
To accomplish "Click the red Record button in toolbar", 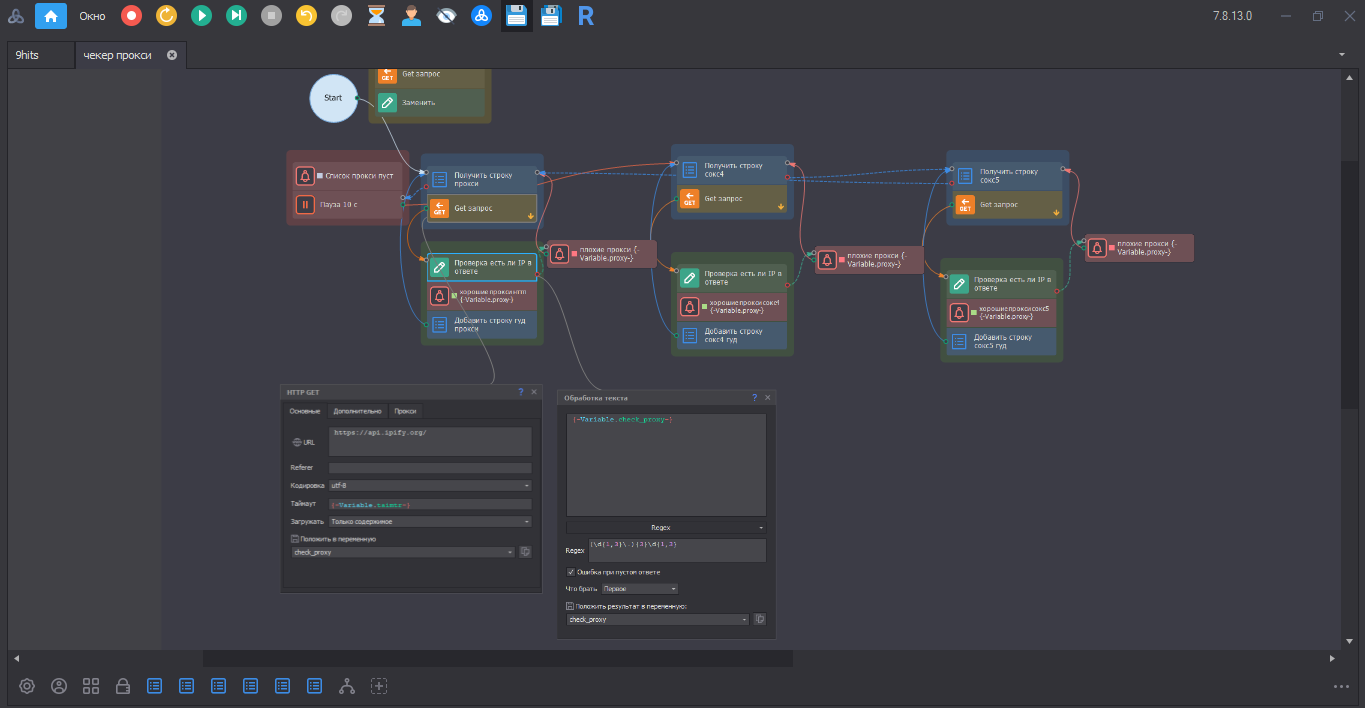I will 131,15.
